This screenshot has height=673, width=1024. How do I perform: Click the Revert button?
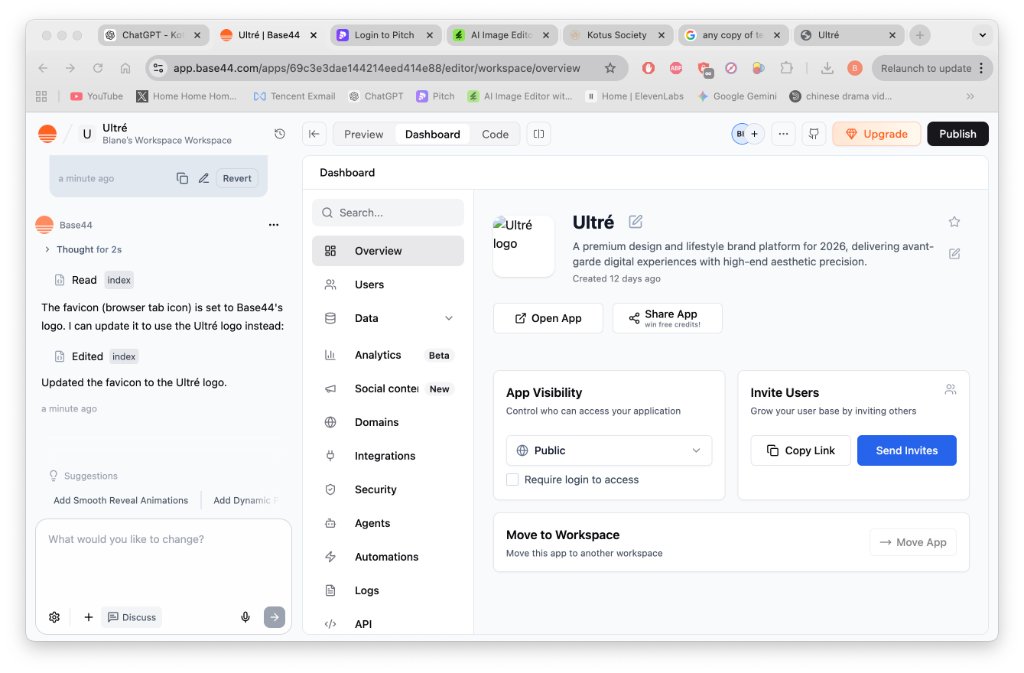pos(237,178)
